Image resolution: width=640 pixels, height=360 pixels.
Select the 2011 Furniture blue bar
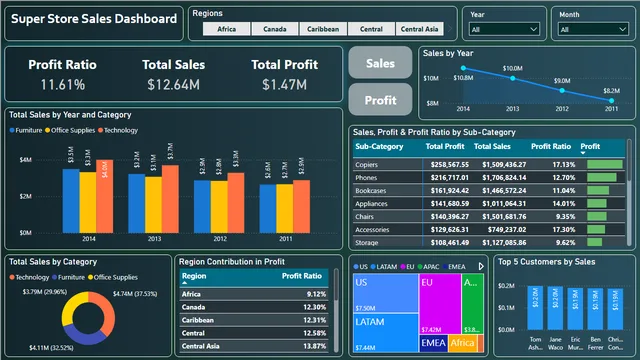268,209
